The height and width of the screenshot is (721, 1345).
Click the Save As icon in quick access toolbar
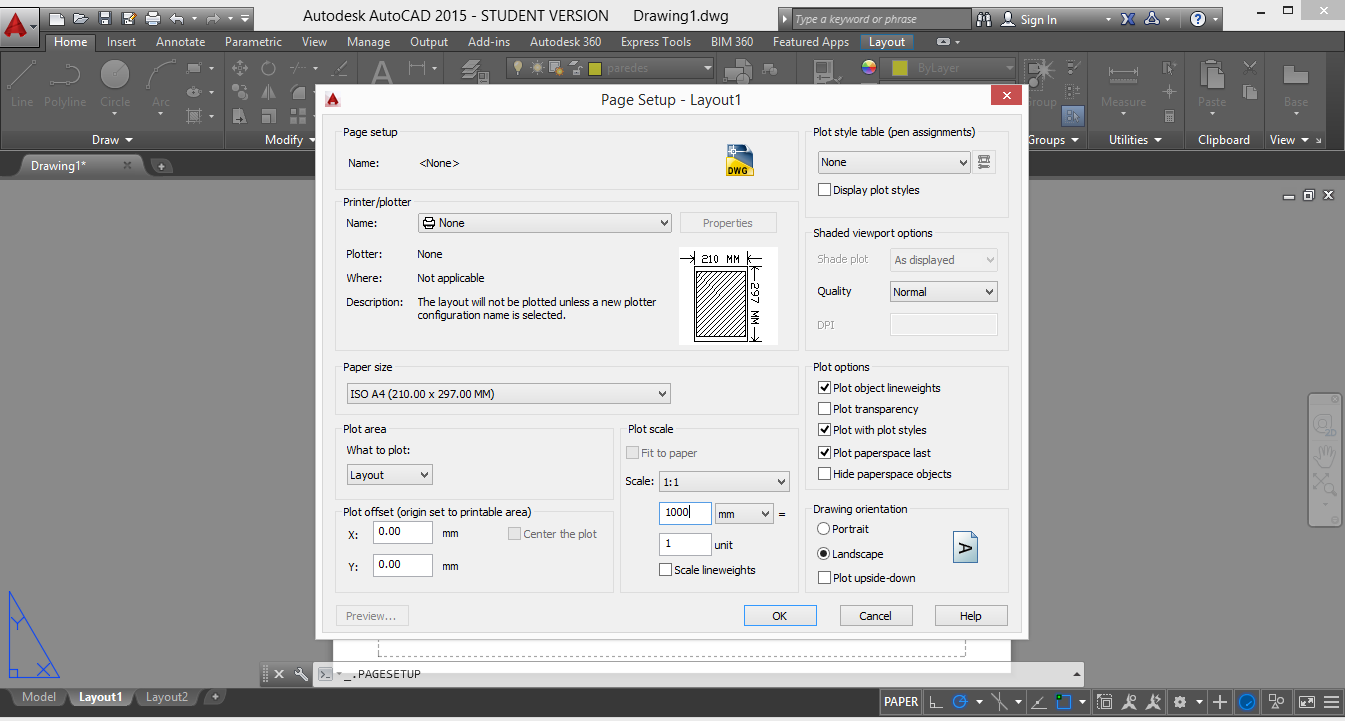tap(128, 18)
